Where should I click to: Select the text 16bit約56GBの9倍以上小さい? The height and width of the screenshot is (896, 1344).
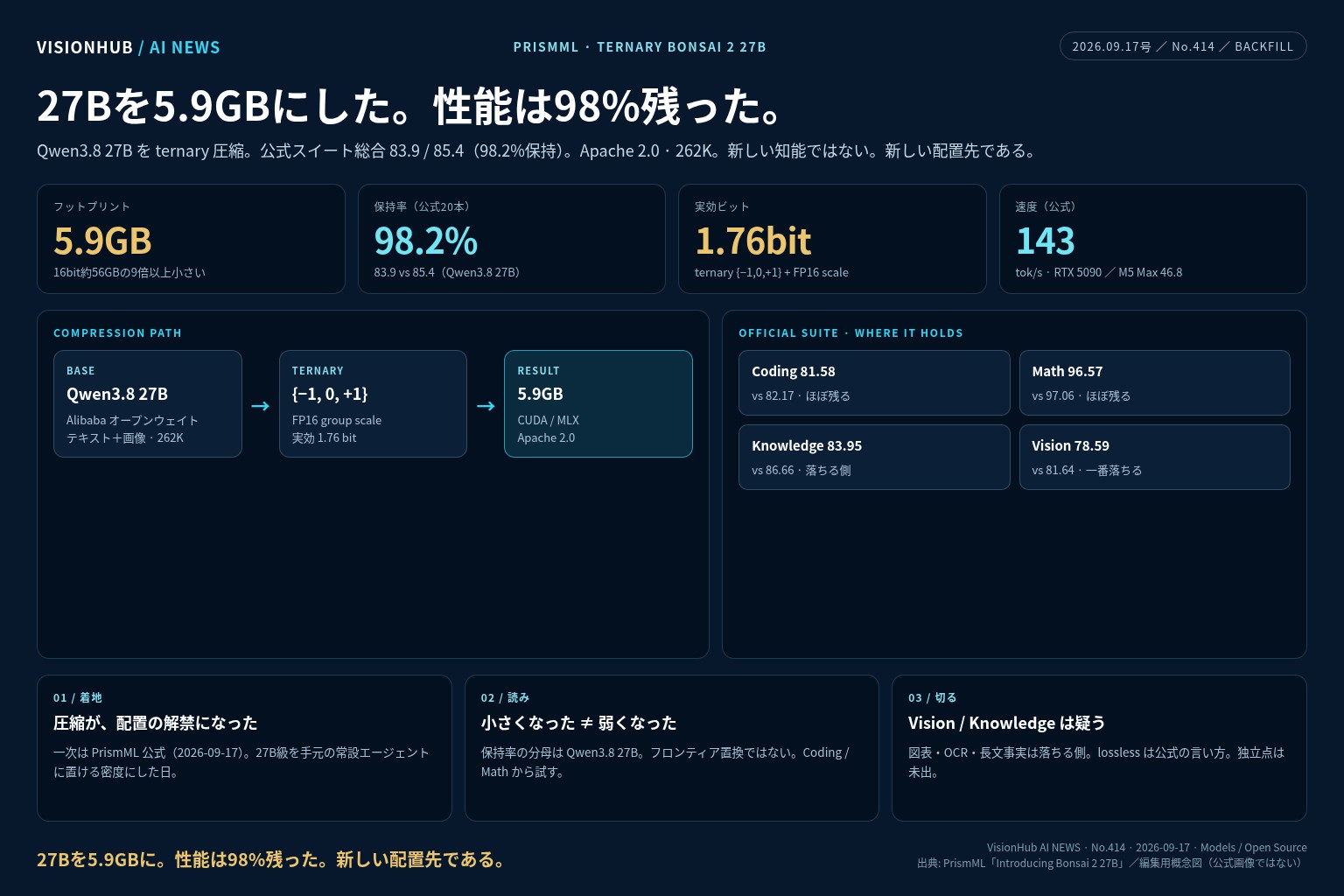pyautogui.click(x=129, y=272)
